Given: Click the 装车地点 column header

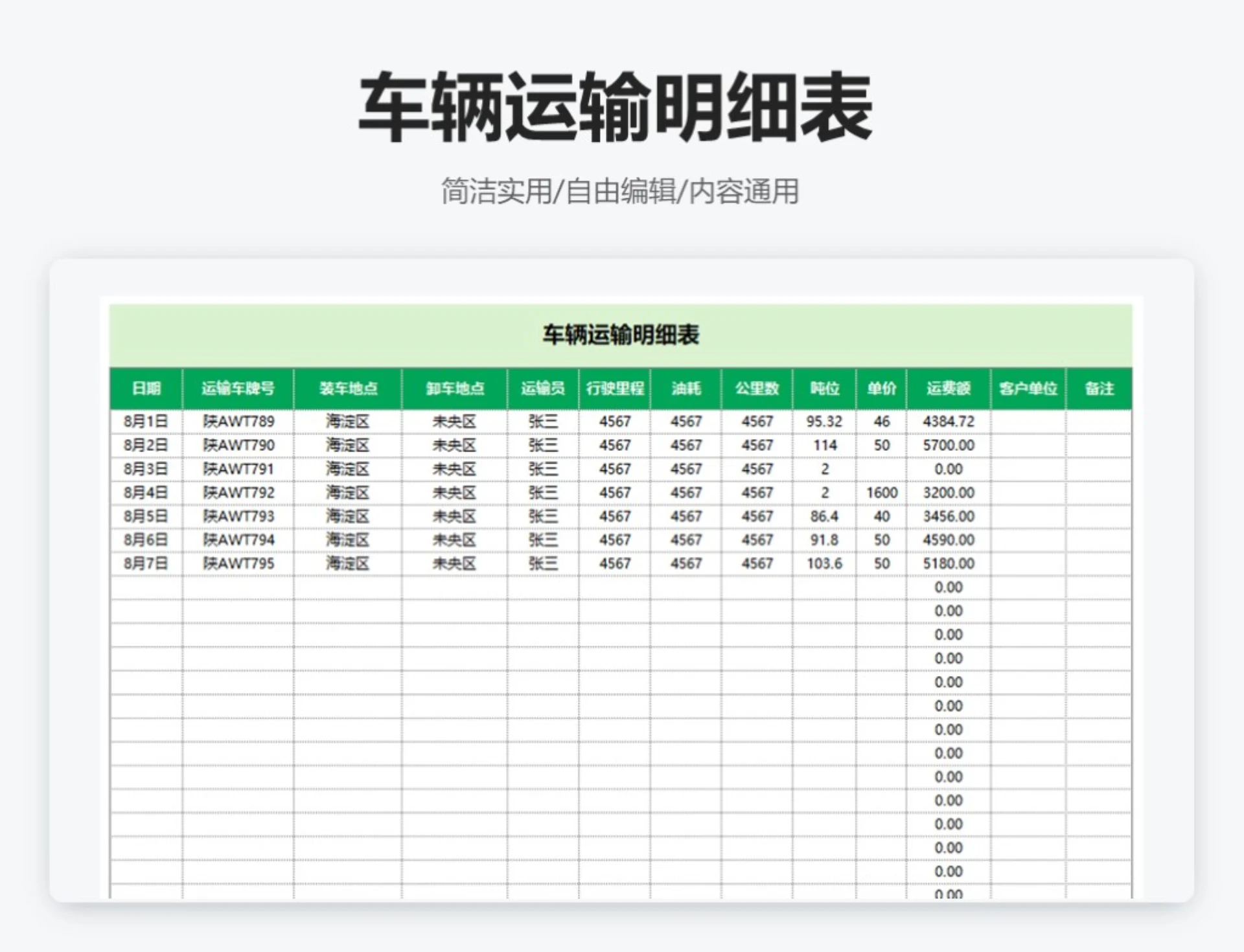Looking at the screenshot, I should pyautogui.click(x=349, y=389).
